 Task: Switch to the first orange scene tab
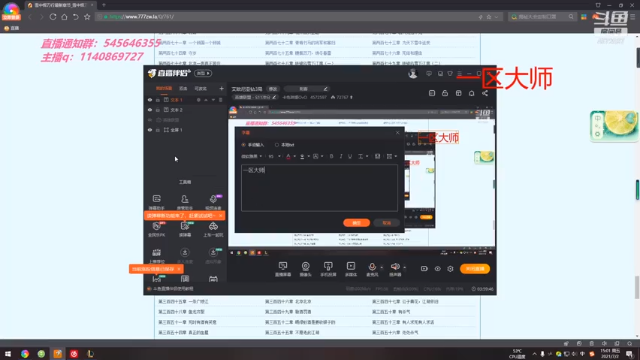(x=164, y=89)
